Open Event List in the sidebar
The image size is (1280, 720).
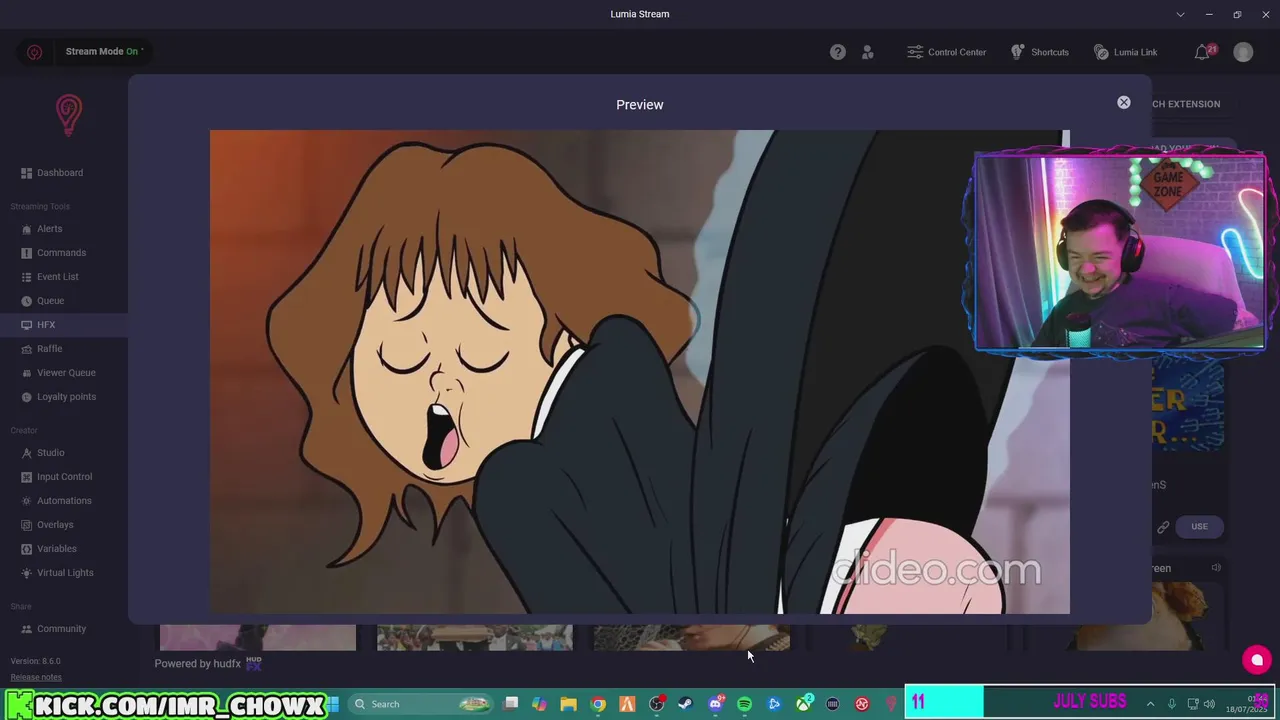58,277
